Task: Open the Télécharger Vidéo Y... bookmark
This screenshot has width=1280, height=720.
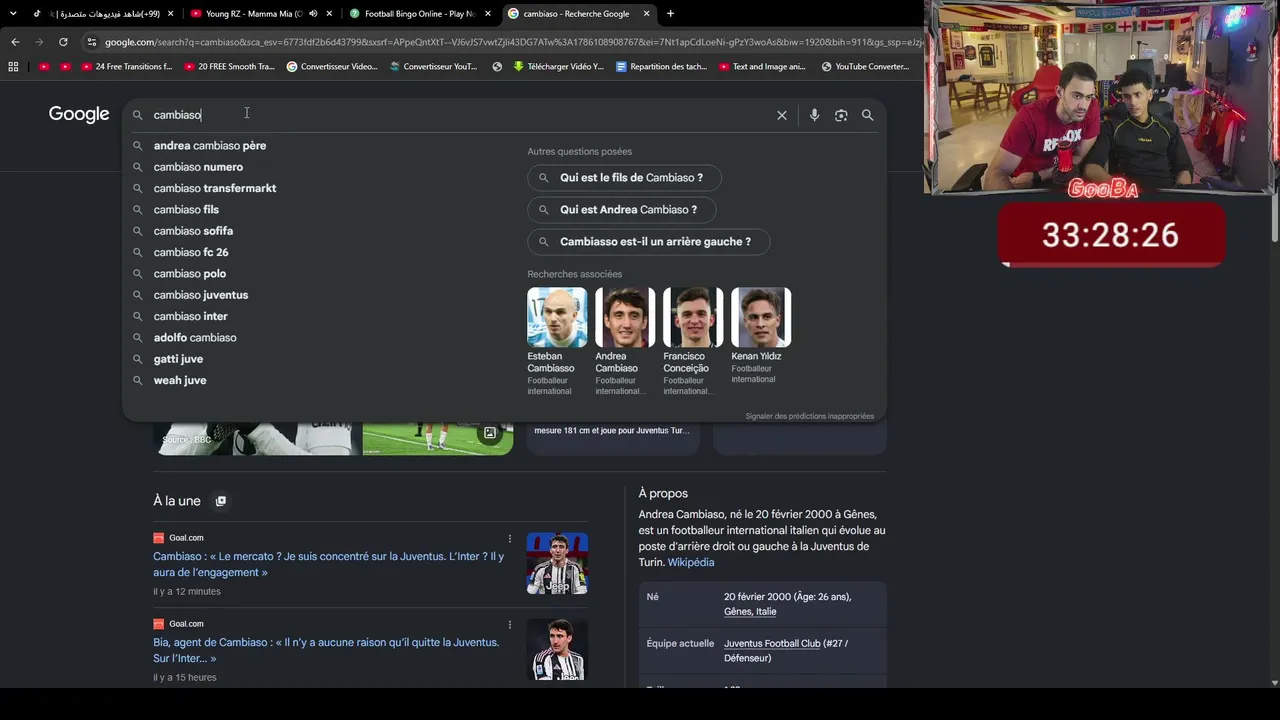Action: pyautogui.click(x=558, y=67)
